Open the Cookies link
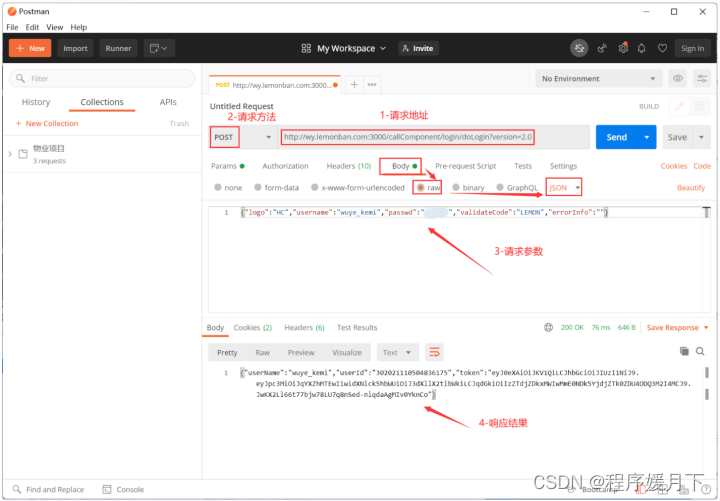The height and width of the screenshot is (501, 720). pyautogui.click(x=674, y=166)
